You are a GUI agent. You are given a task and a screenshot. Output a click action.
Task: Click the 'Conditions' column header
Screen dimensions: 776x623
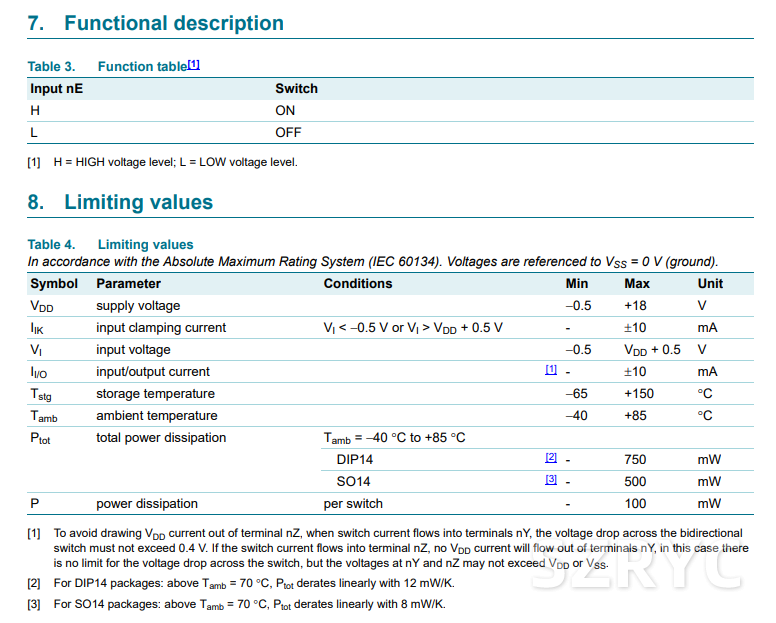pyautogui.click(x=358, y=284)
